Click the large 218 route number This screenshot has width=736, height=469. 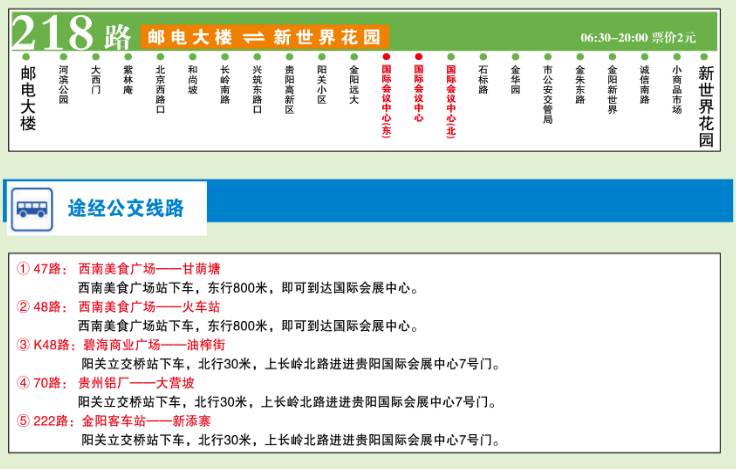point(53,32)
